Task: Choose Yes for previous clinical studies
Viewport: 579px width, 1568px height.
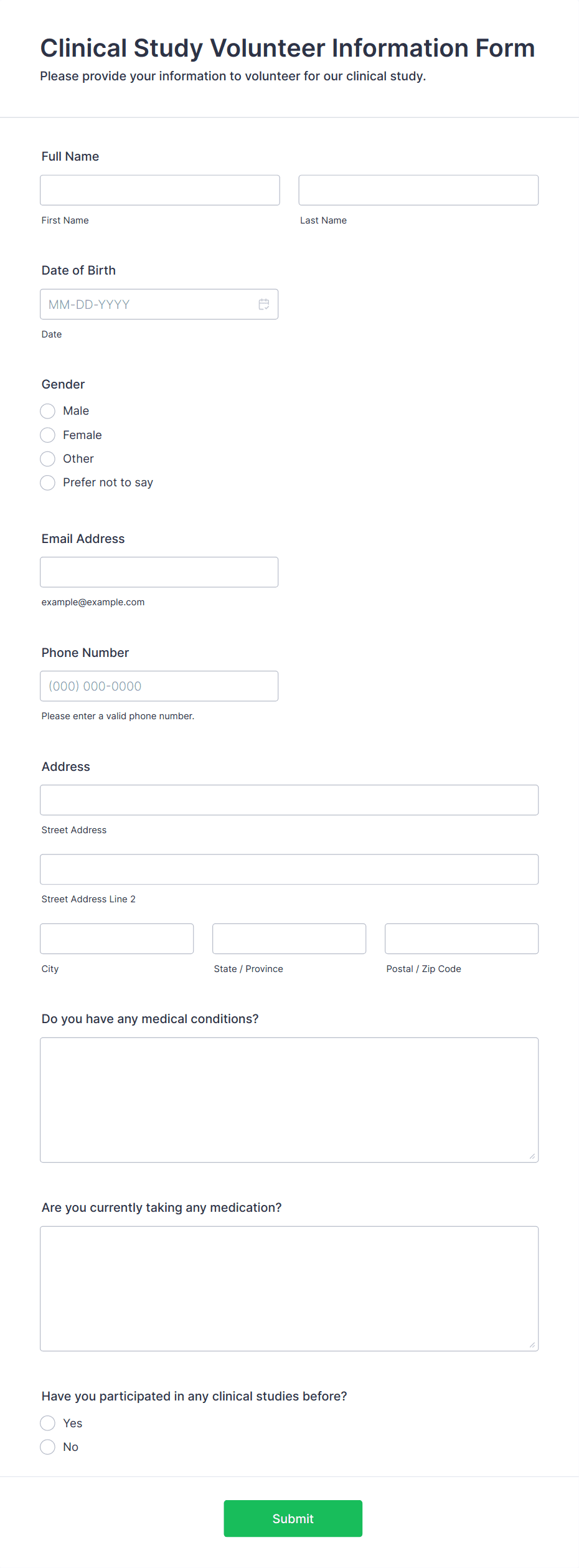Action: [47, 1423]
